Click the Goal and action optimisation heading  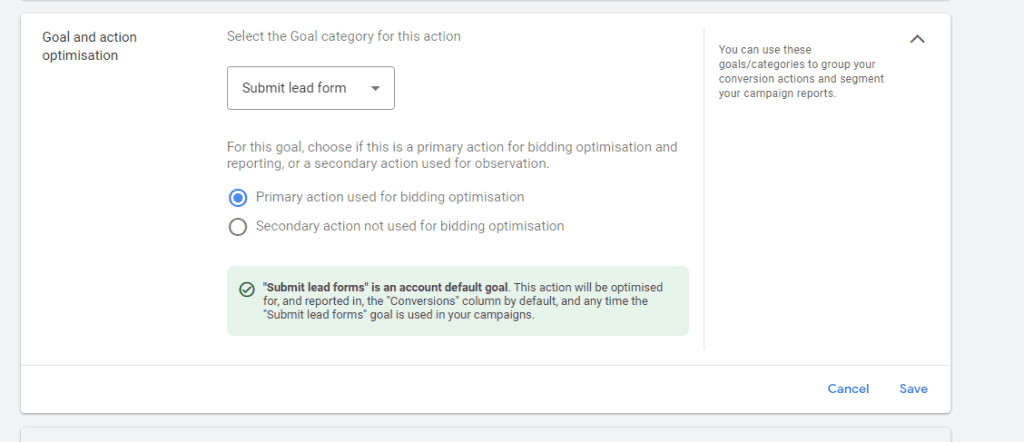(x=89, y=46)
